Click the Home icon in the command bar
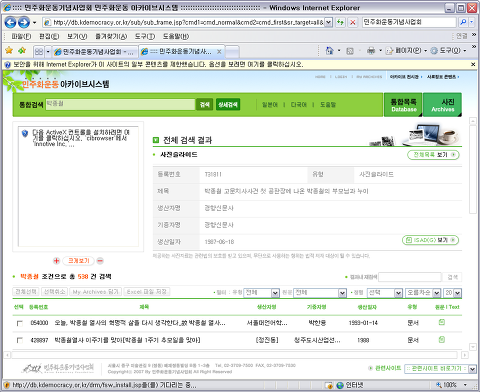 pyautogui.click(x=329, y=51)
